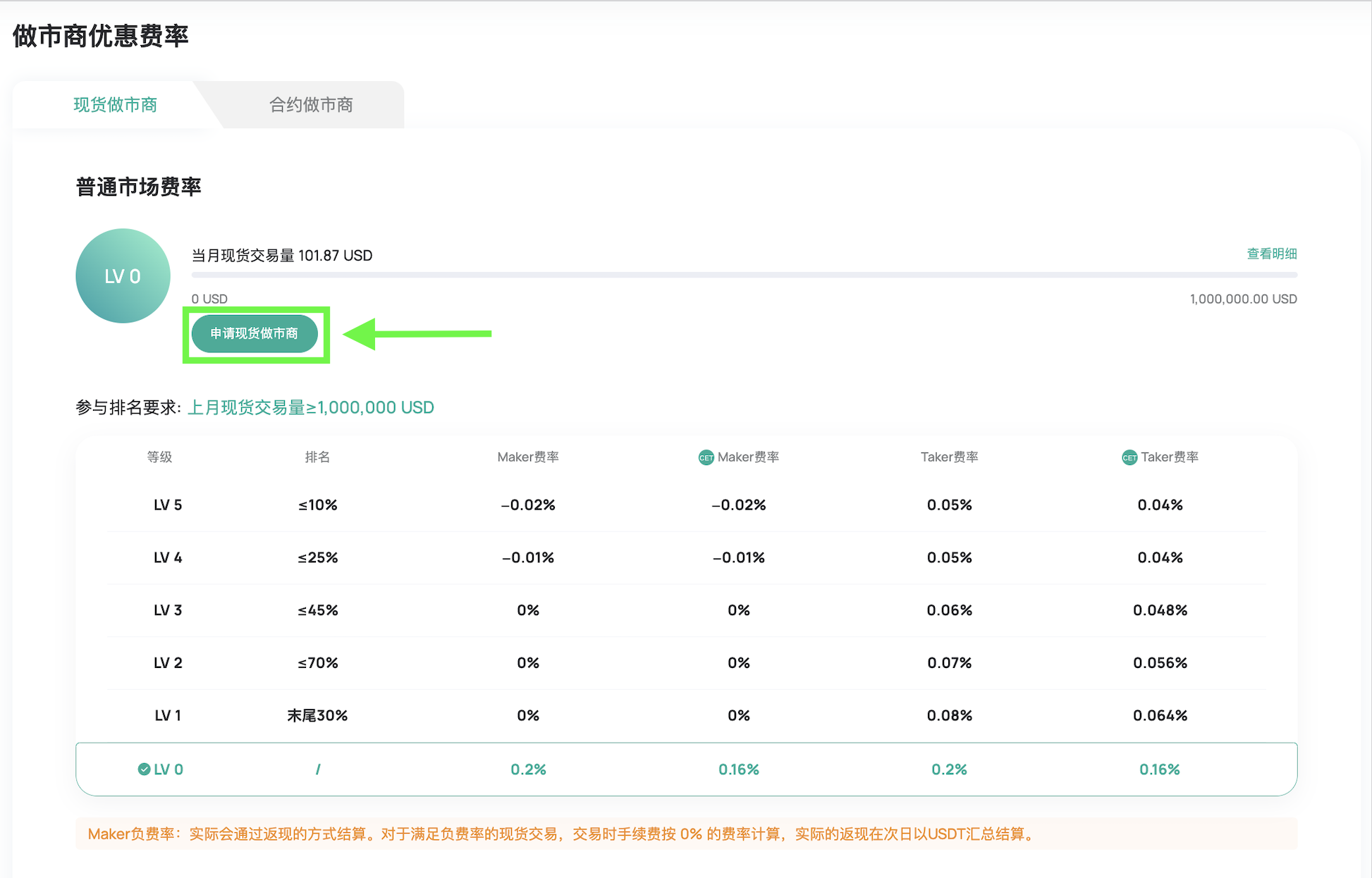Click LV 5 Taker rate 0.05%

pos(949,505)
